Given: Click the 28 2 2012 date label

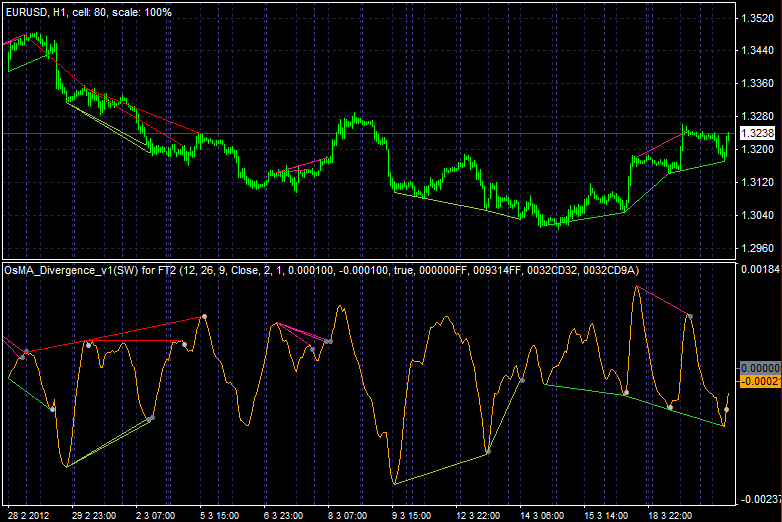Looking at the screenshot, I should tap(28, 516).
